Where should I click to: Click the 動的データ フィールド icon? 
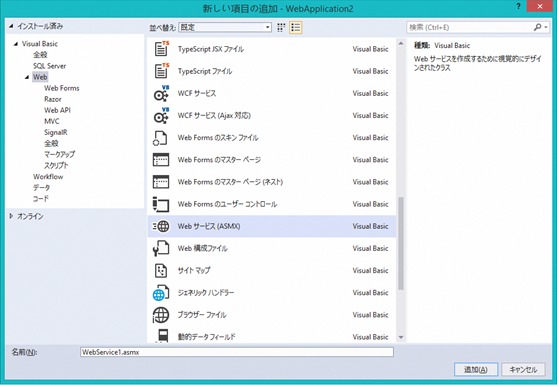coord(163,336)
